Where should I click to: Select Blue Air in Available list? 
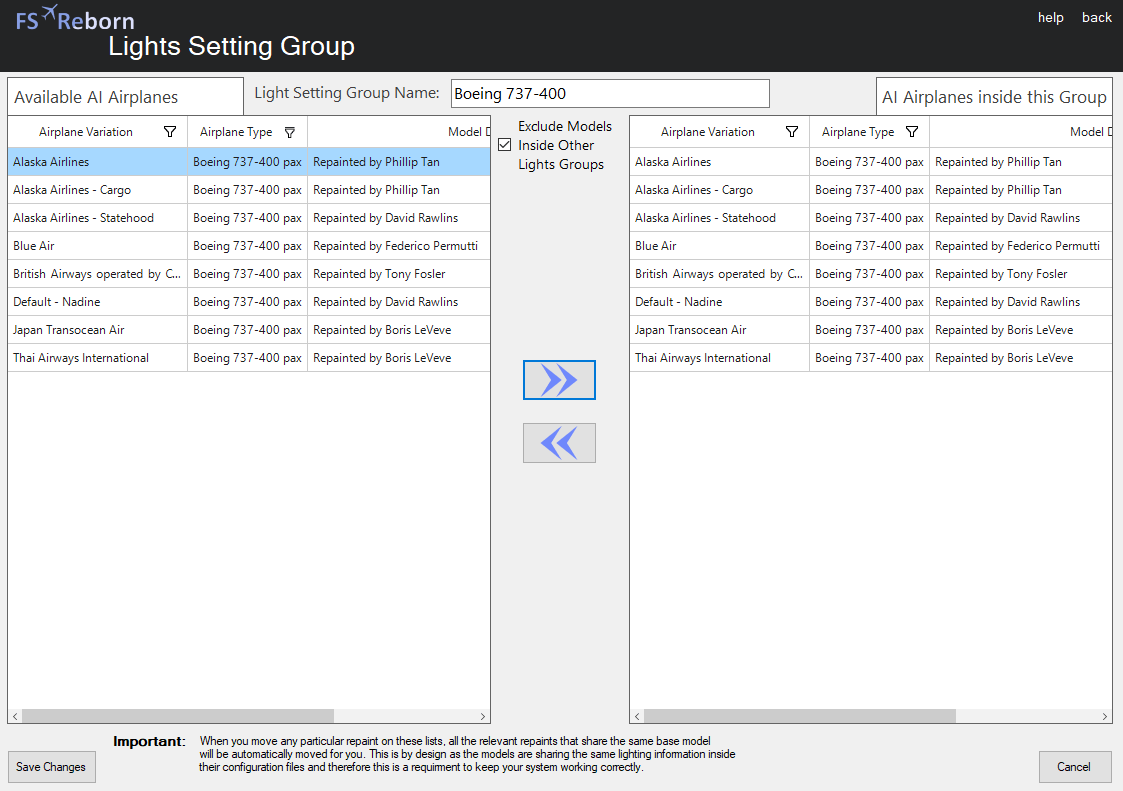pyautogui.click(x=249, y=246)
